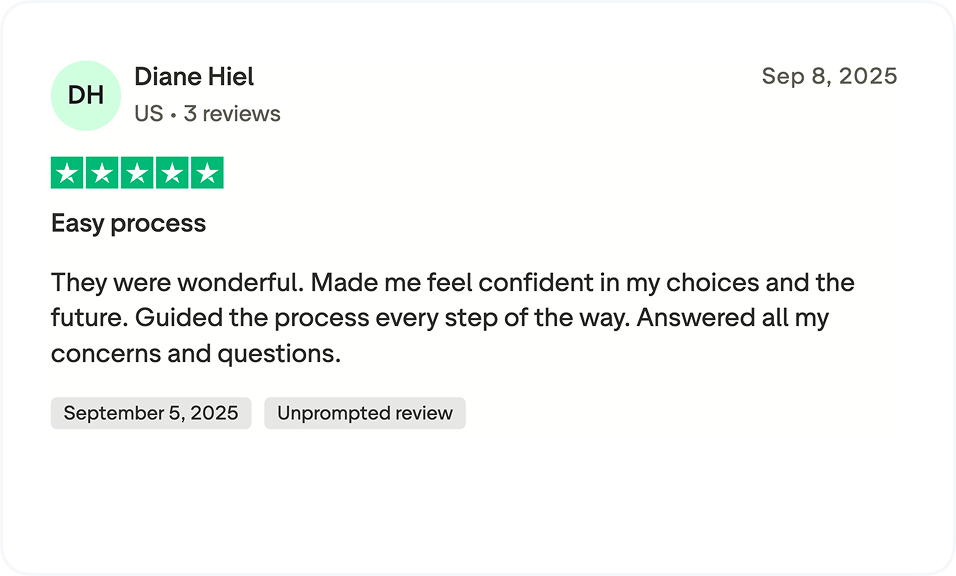Click the word "future" in the review body
The height and width of the screenshot is (576, 956).
coord(85,318)
